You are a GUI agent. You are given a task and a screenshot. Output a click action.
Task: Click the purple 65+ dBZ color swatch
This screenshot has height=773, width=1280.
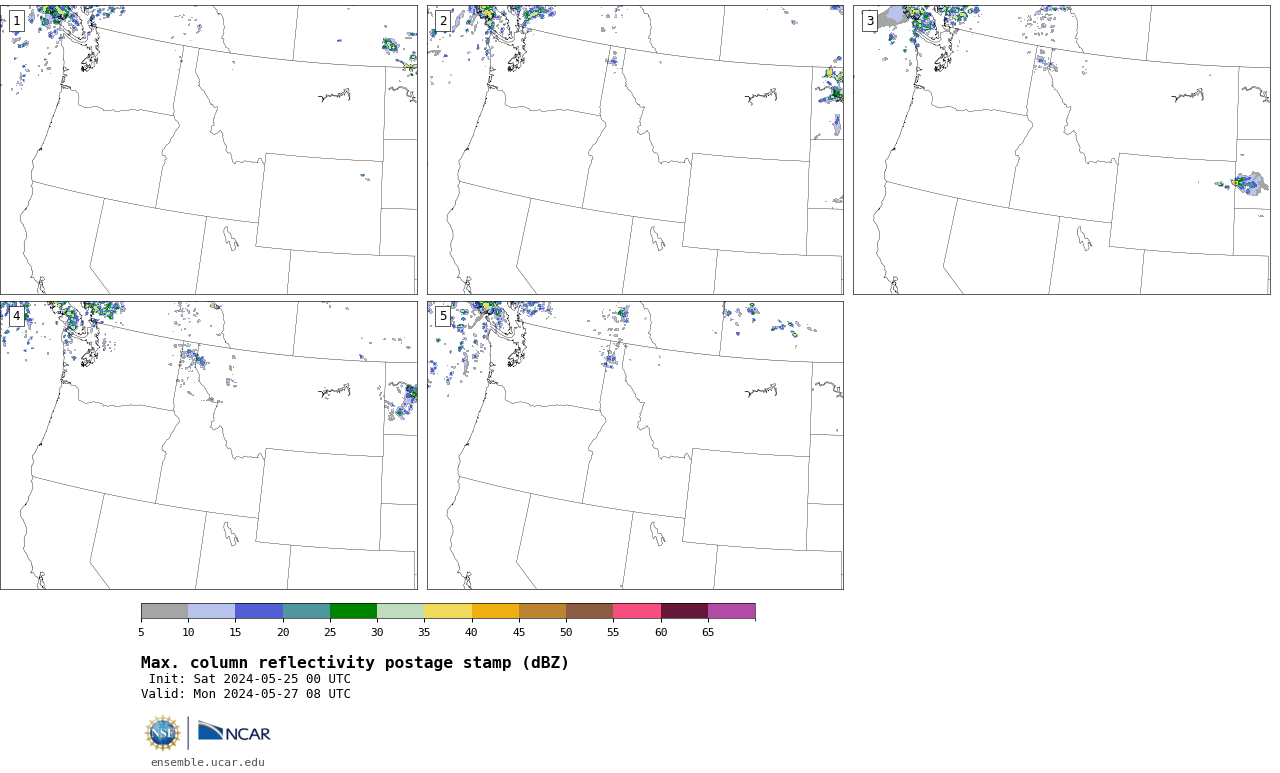click(x=731, y=611)
